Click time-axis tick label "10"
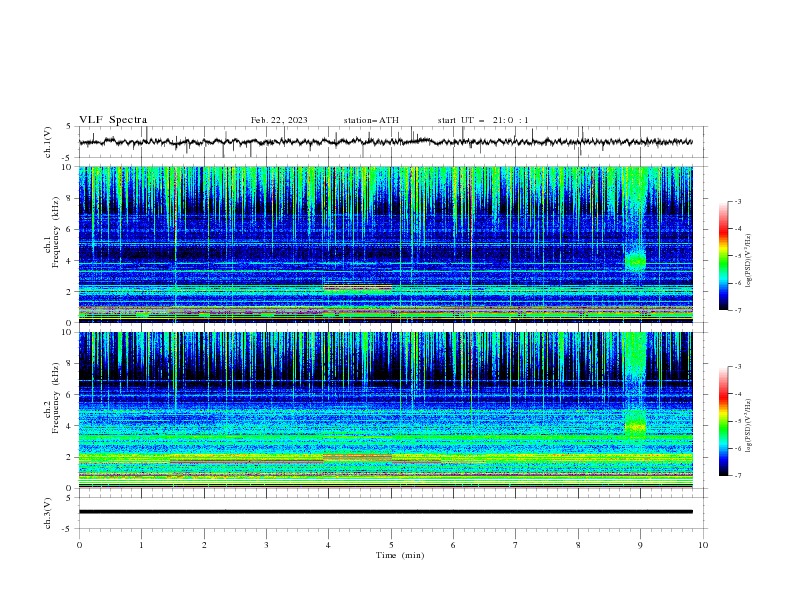 coord(703,545)
